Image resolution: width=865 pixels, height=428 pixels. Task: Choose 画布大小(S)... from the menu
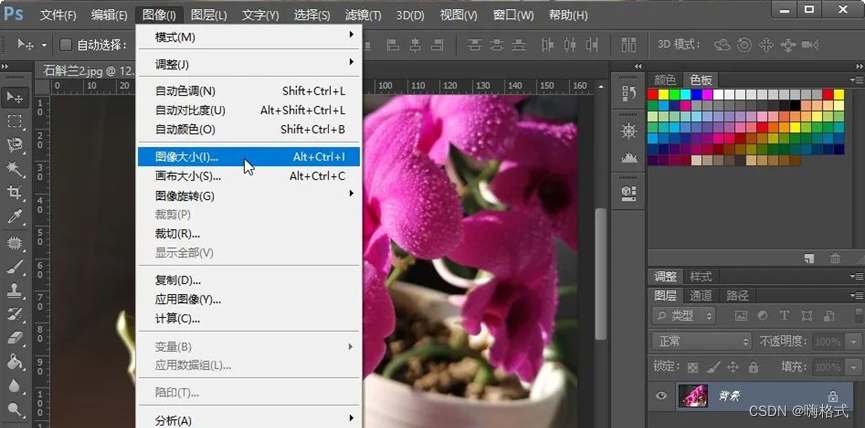coord(249,176)
